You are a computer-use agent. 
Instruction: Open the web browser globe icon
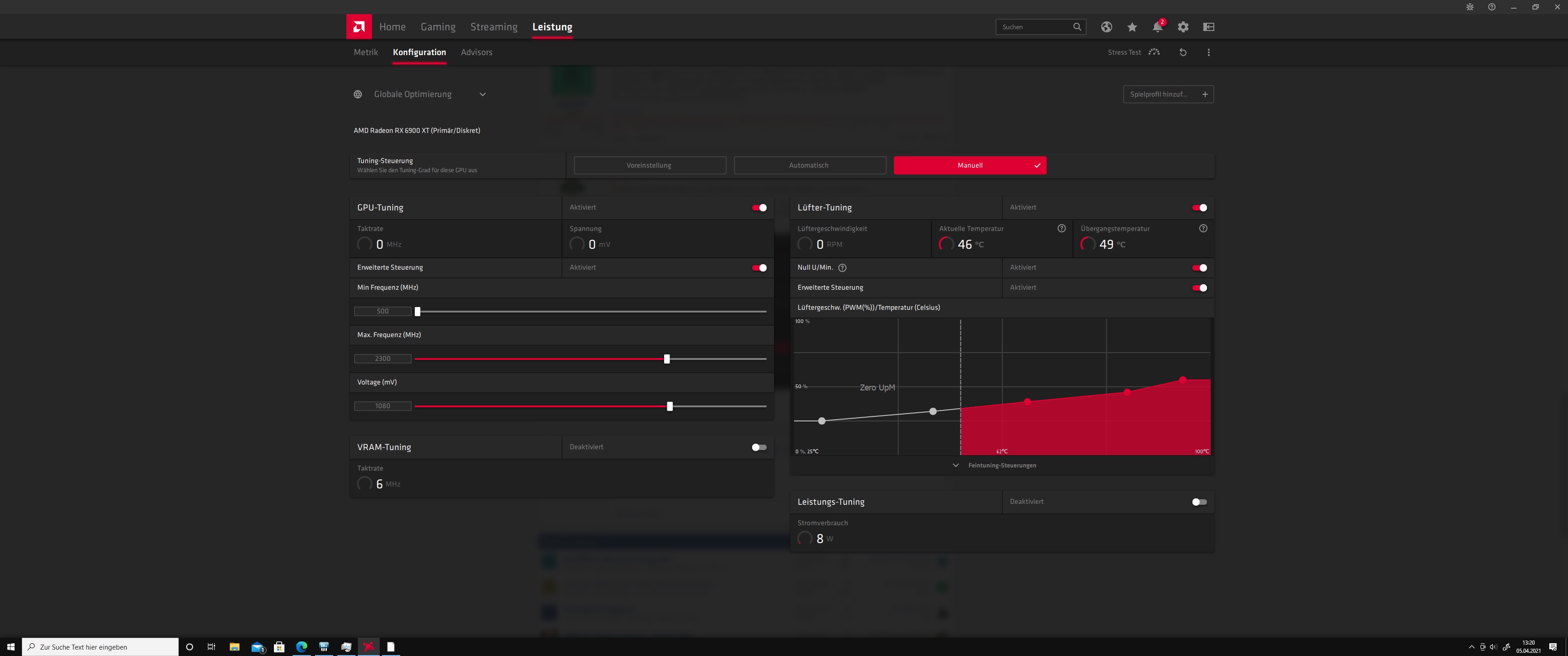1106,27
